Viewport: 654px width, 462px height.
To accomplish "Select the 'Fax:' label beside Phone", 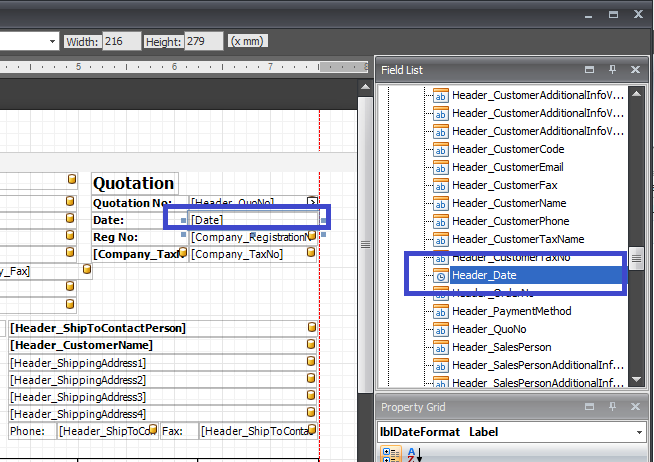I will point(179,431).
